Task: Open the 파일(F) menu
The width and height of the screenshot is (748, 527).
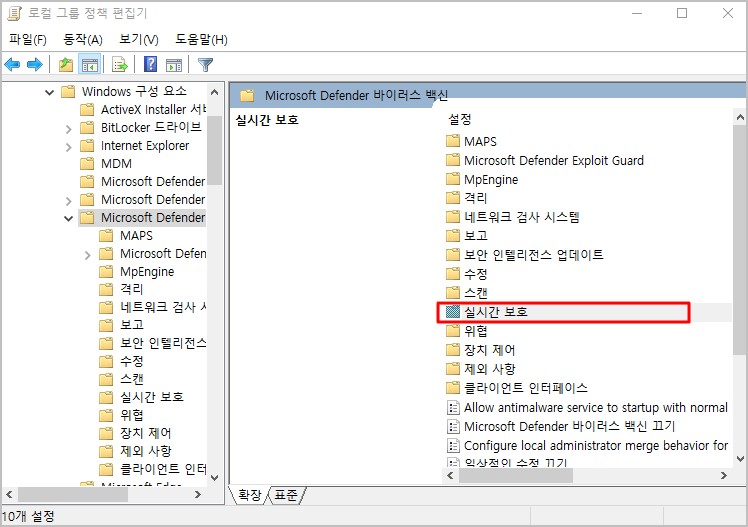Action: point(28,40)
